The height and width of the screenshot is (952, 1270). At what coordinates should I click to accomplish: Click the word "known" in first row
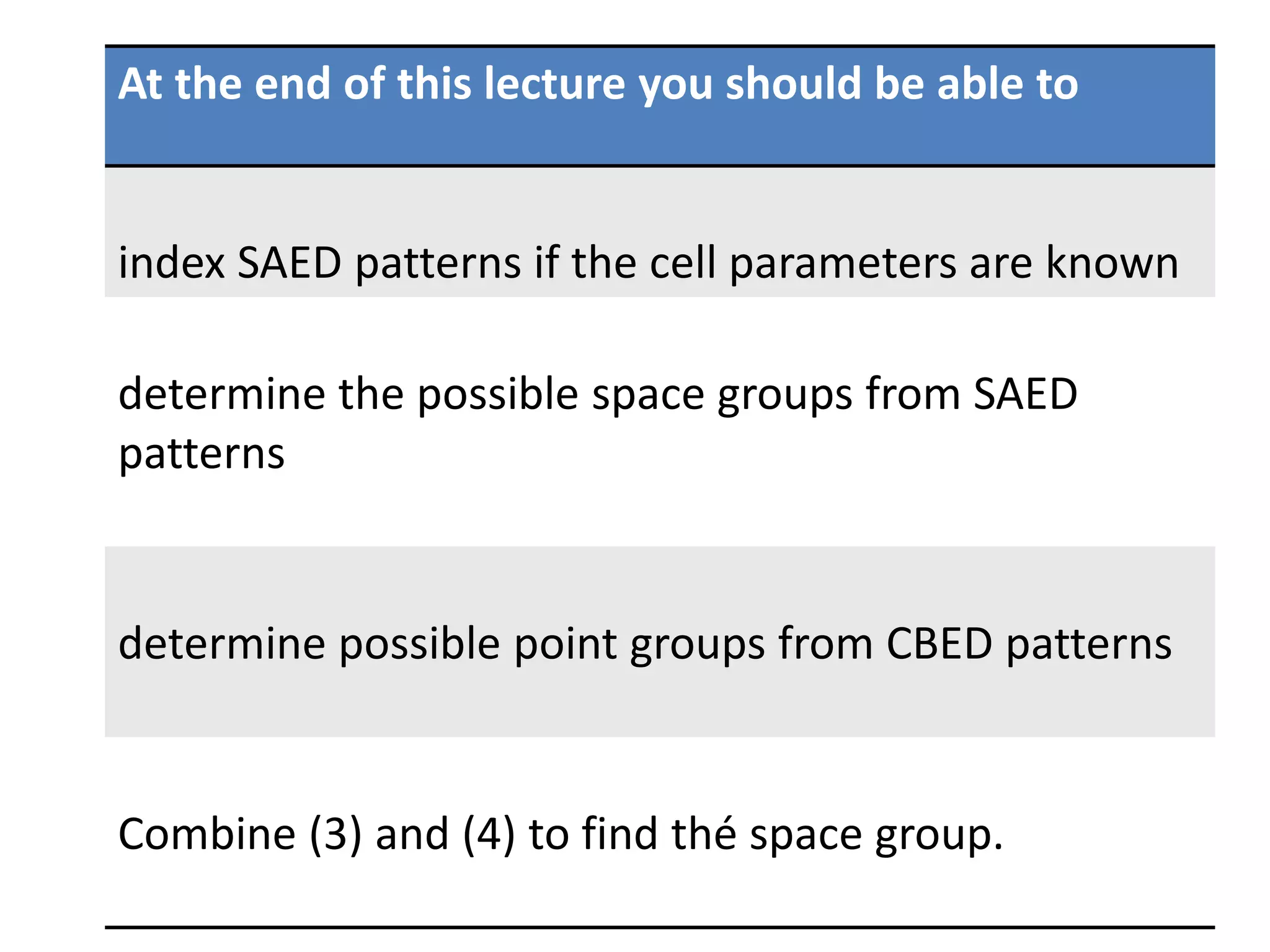1112,263
